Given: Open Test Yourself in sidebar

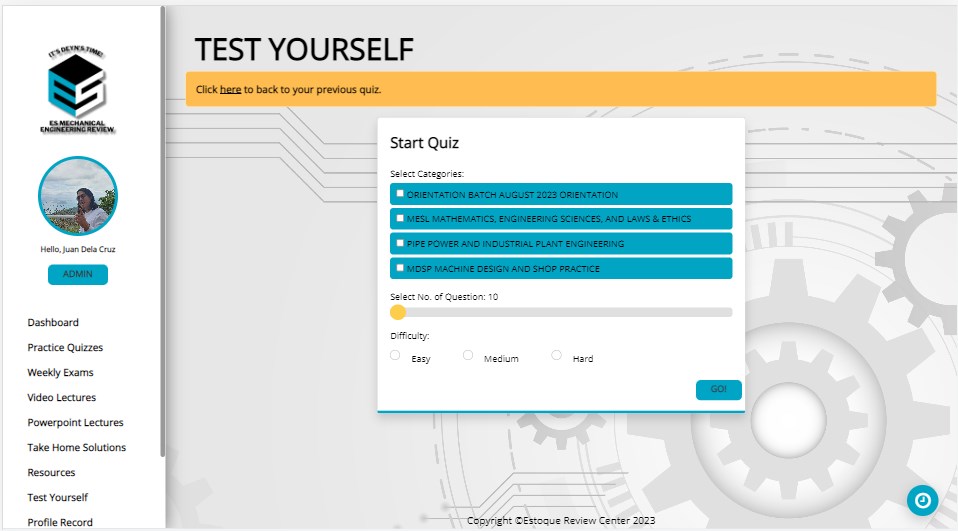Looking at the screenshot, I should [57, 498].
